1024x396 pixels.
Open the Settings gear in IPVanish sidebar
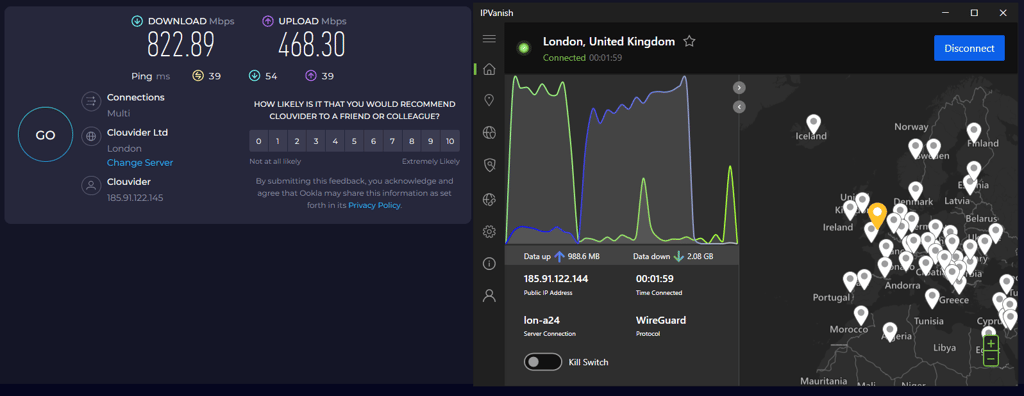[x=489, y=231]
